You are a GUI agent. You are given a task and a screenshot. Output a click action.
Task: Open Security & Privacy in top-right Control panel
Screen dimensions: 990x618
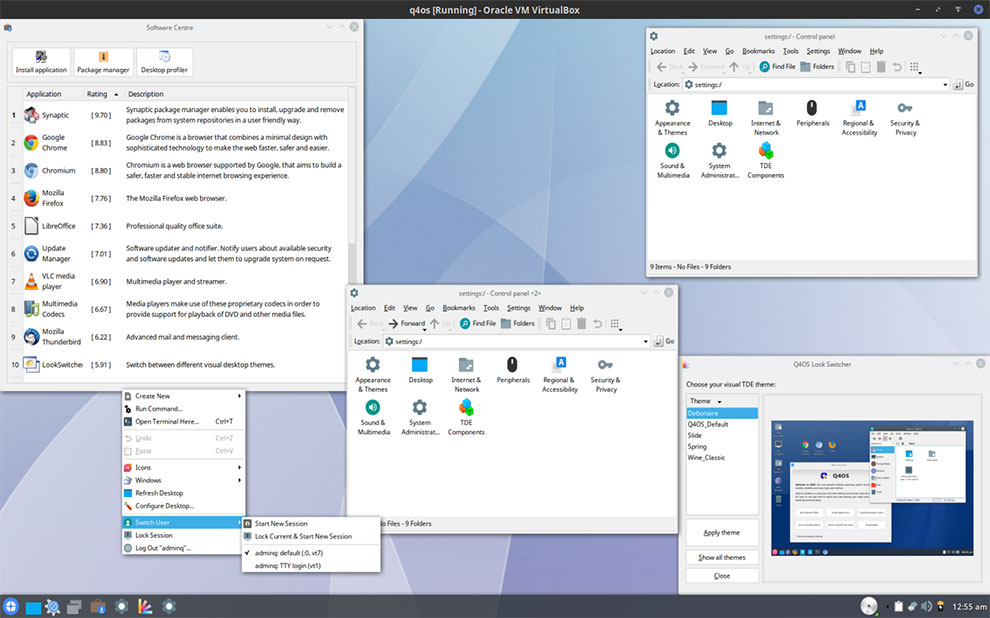[x=905, y=117]
